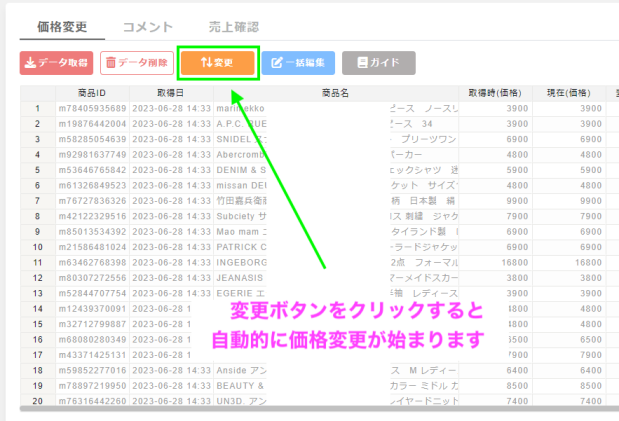Select row number 20 header cell

pos(37,402)
